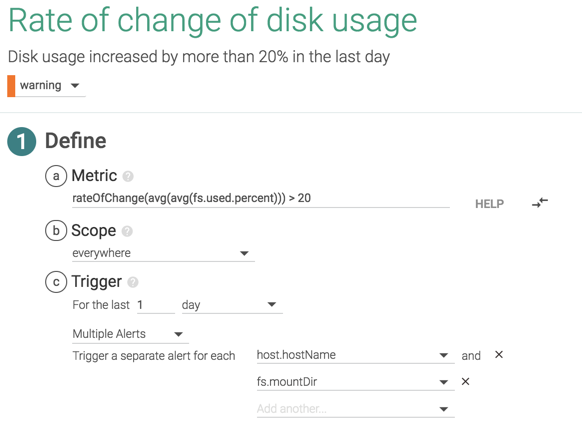Image resolution: width=582 pixels, height=426 pixels.
Task: Click the step 1 Define circle icon
Action: click(x=22, y=141)
